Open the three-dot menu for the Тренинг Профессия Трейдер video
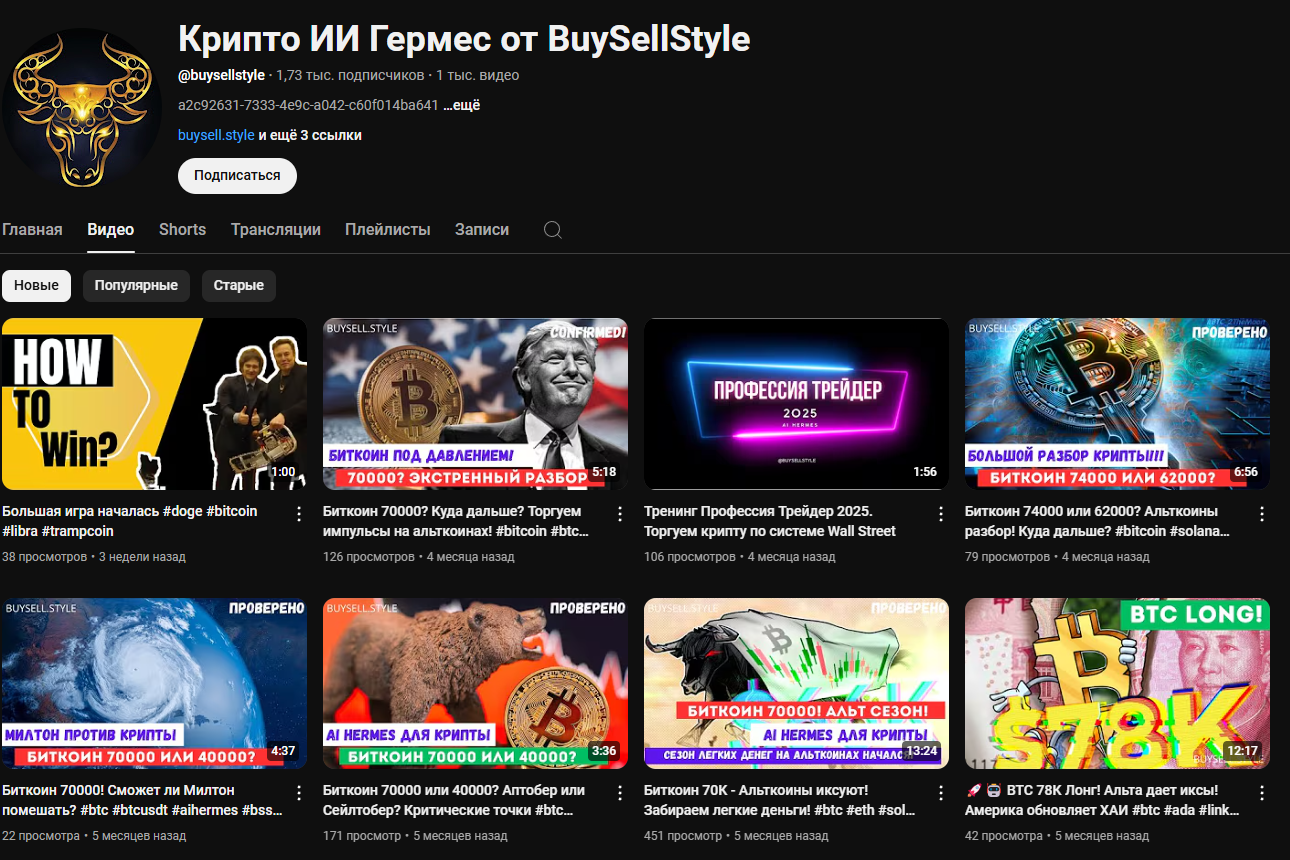 point(940,514)
